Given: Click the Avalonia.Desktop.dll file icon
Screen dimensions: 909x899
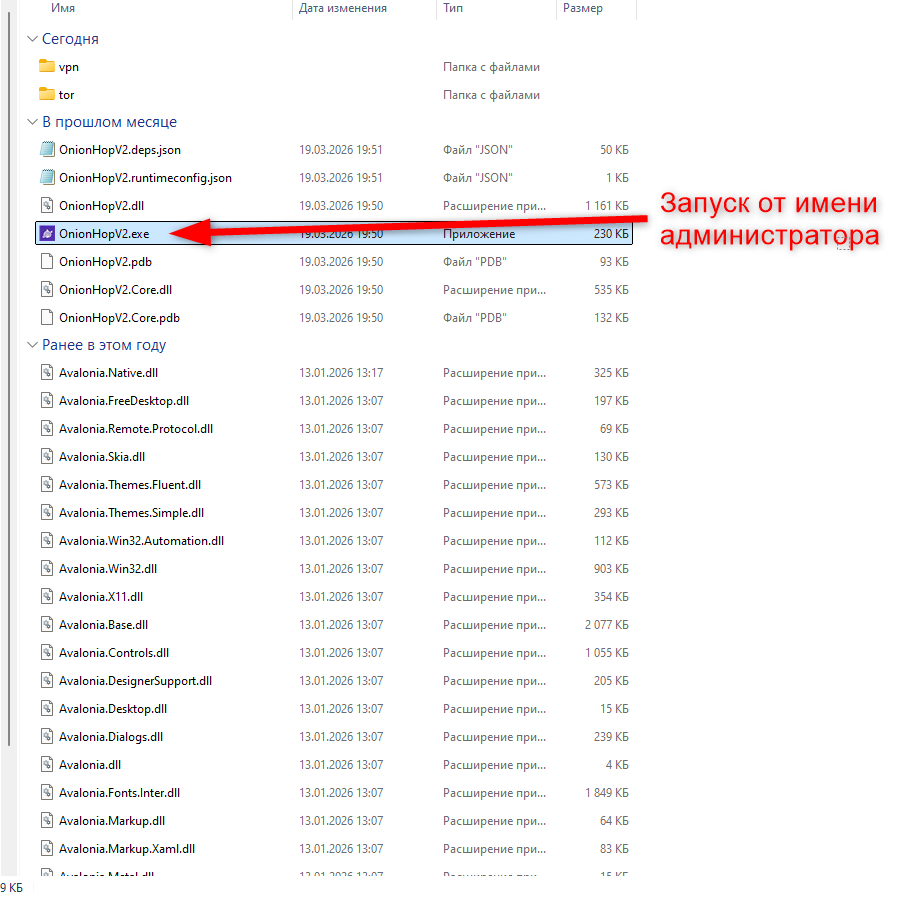Looking at the screenshot, I should point(47,708).
